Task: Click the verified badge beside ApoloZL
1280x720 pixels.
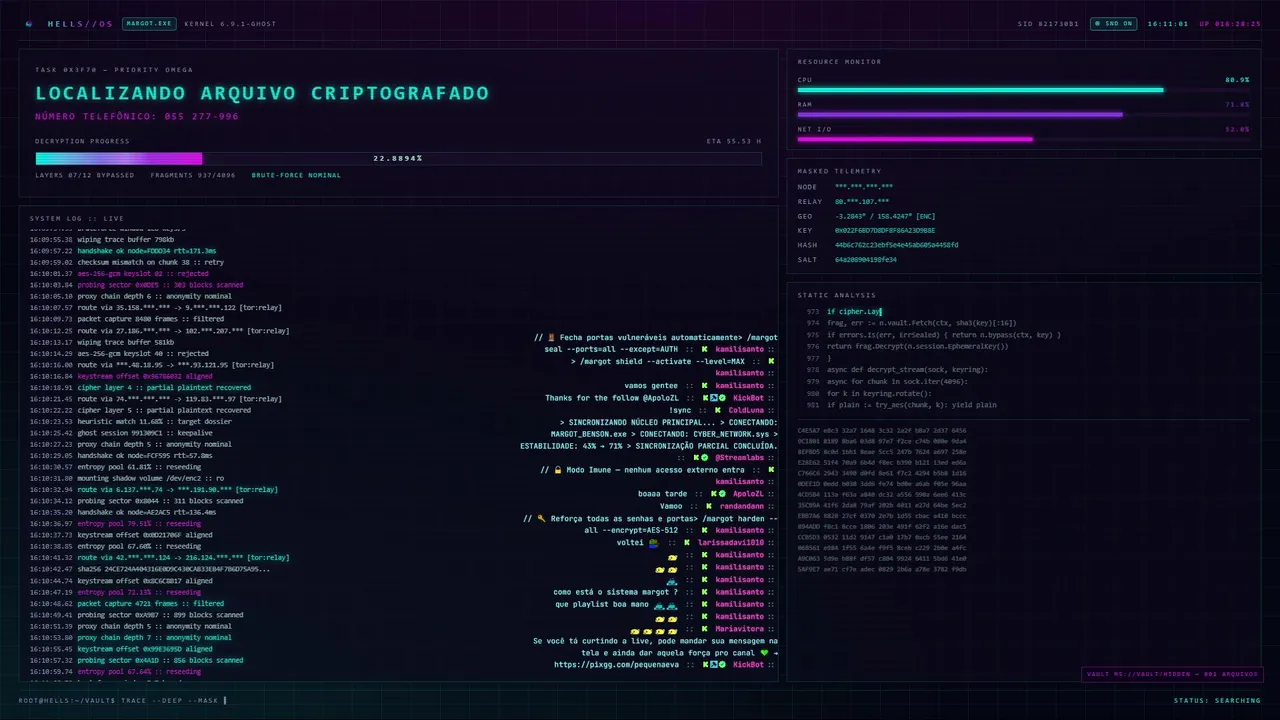Action: [724, 494]
